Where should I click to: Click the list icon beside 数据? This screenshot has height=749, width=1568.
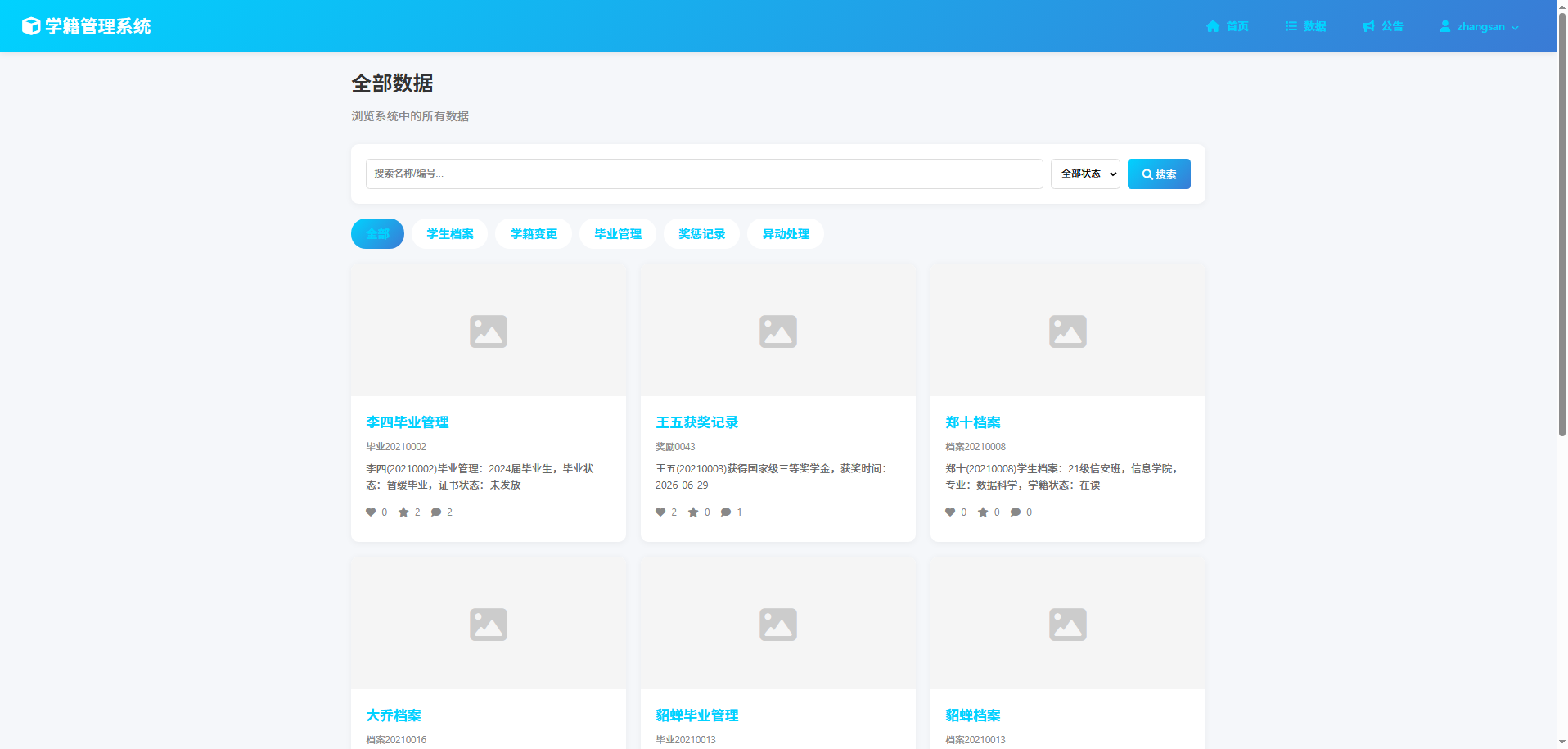pos(1291,26)
